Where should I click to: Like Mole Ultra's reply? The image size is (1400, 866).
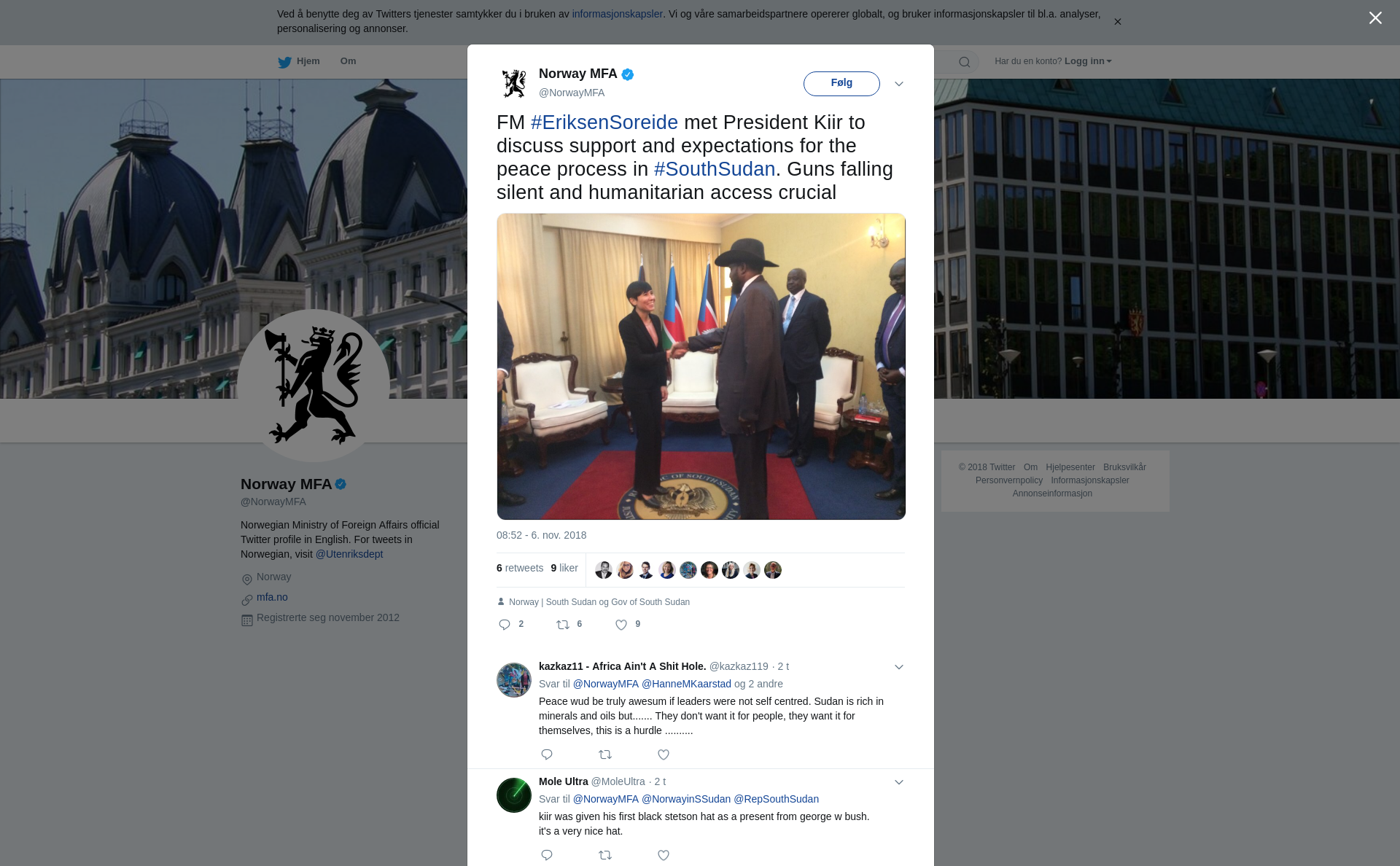pyautogui.click(x=664, y=855)
